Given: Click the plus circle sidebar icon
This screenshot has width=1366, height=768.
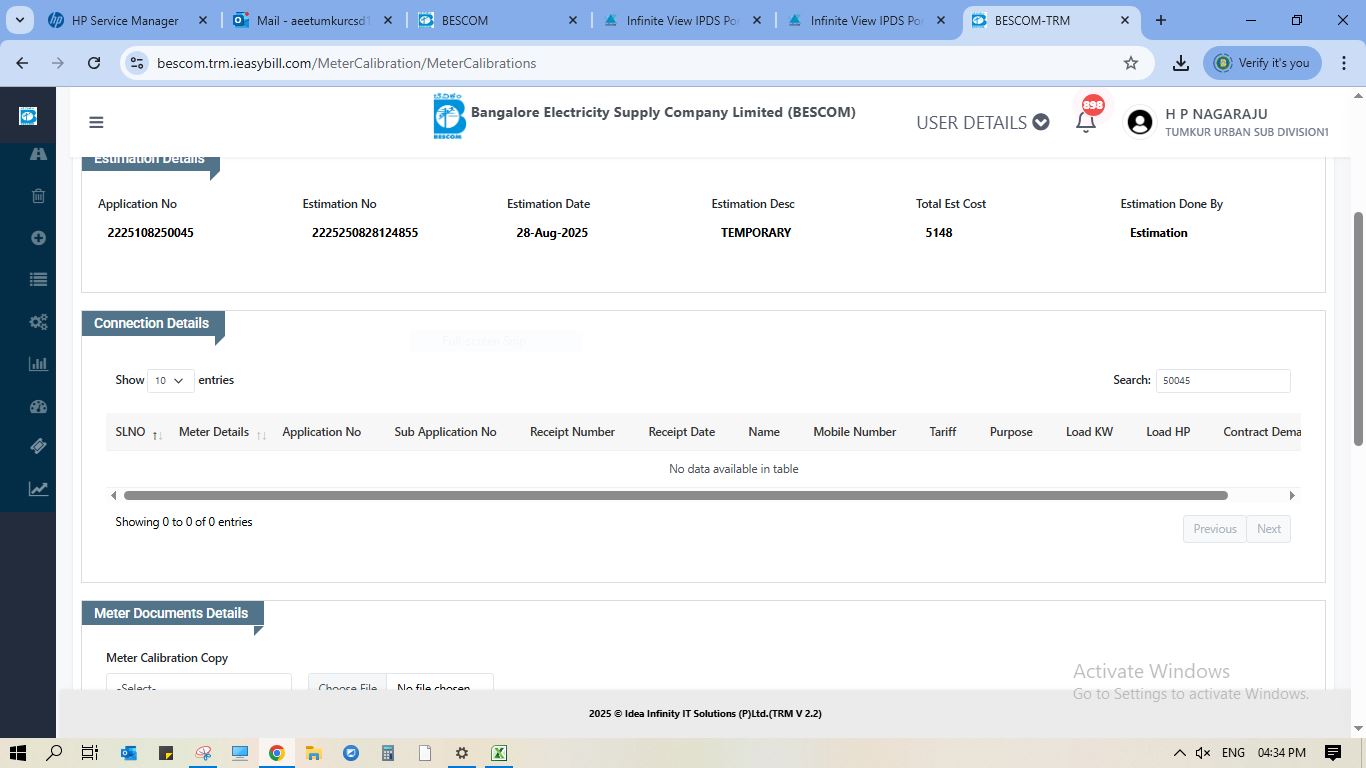Looking at the screenshot, I should click(38, 238).
